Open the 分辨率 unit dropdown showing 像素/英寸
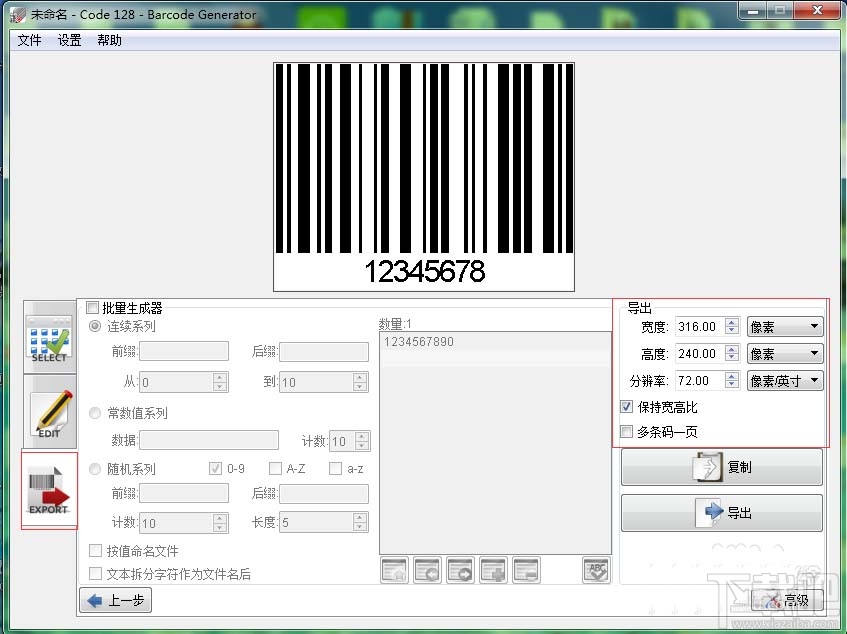This screenshot has height=634, width=847. [x=785, y=380]
